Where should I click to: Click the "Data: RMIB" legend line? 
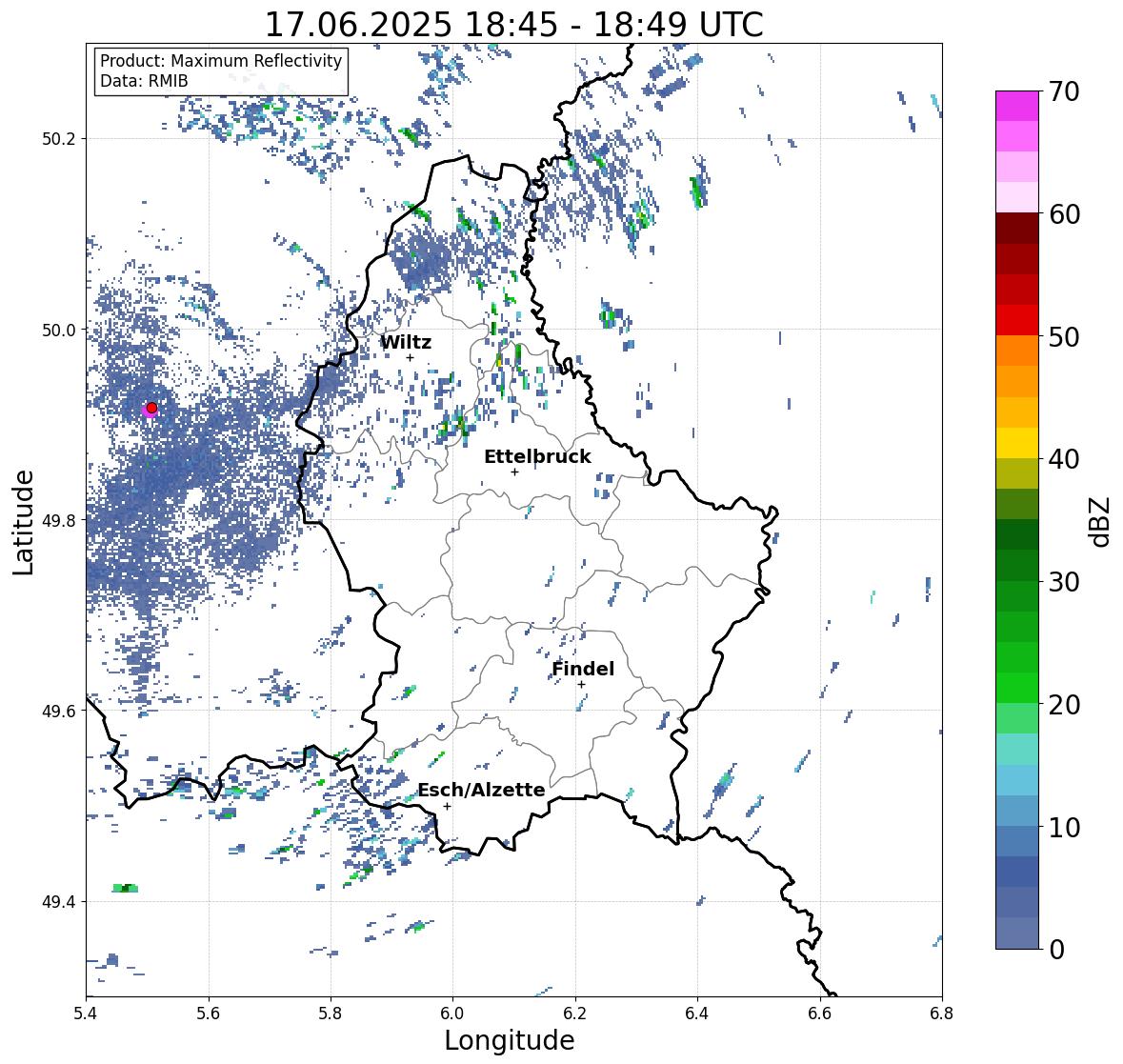coord(144,81)
